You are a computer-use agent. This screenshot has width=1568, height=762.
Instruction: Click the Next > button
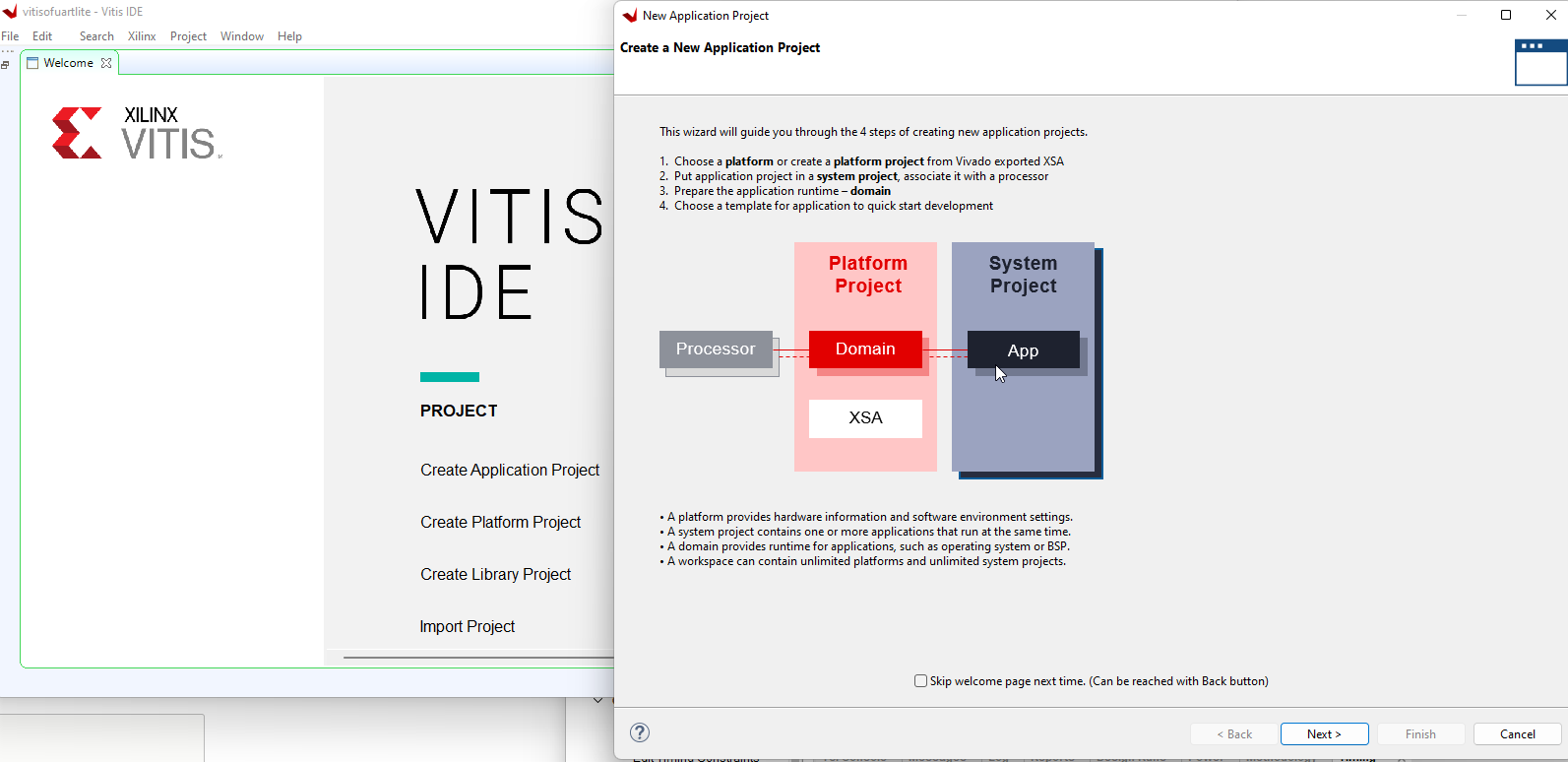(x=1324, y=734)
